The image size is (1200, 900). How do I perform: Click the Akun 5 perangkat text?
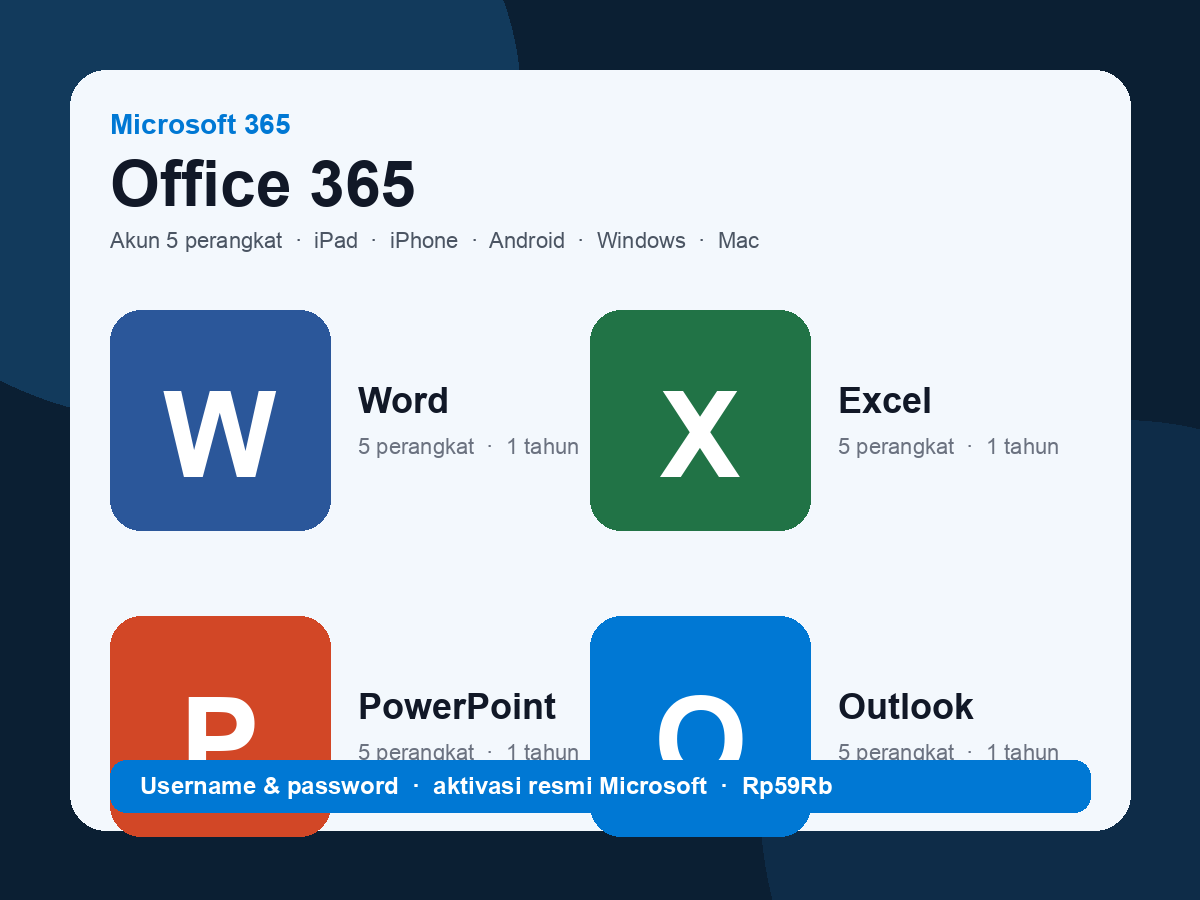coord(196,241)
